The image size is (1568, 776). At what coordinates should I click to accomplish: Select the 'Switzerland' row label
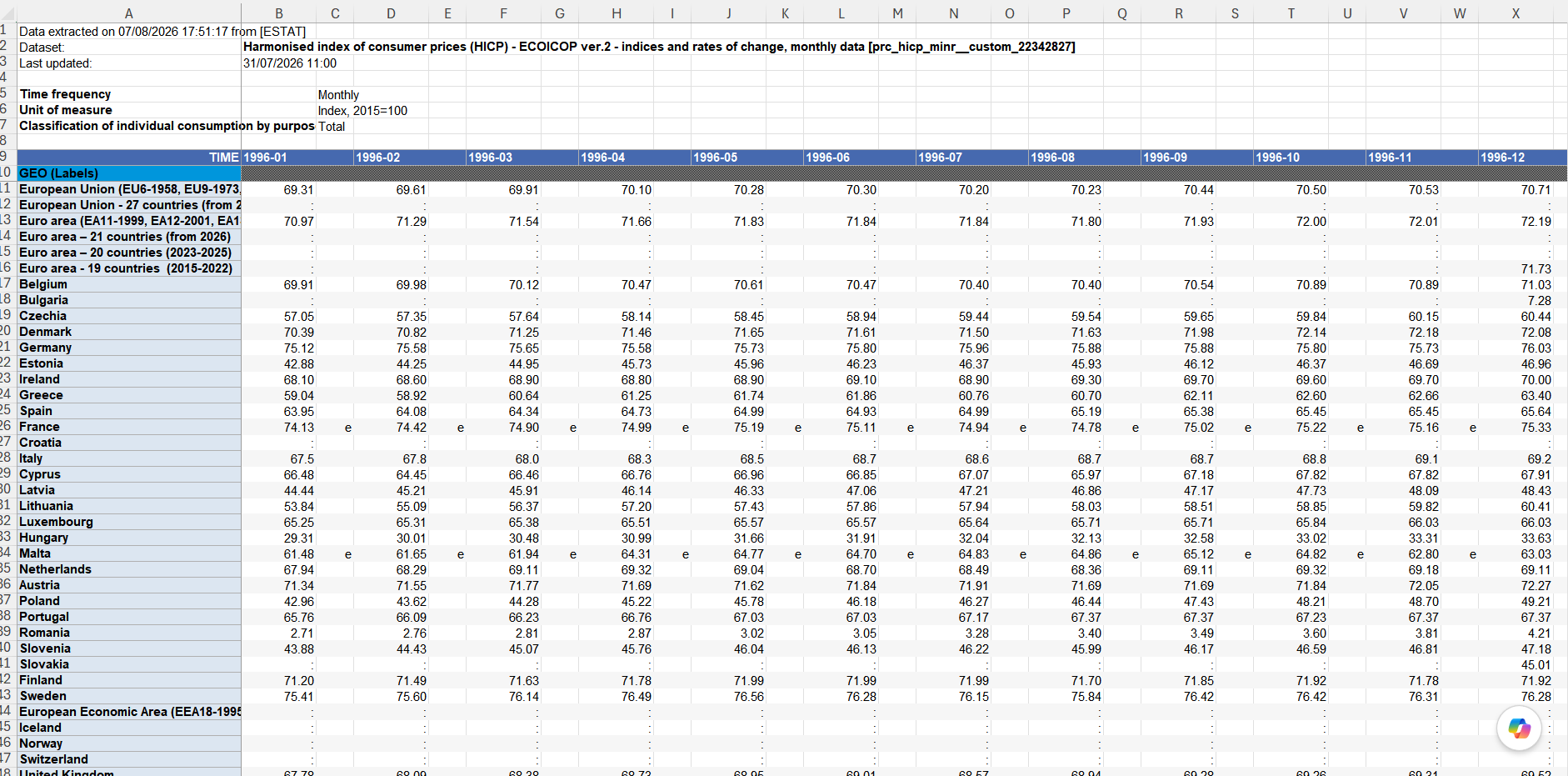[x=129, y=759]
